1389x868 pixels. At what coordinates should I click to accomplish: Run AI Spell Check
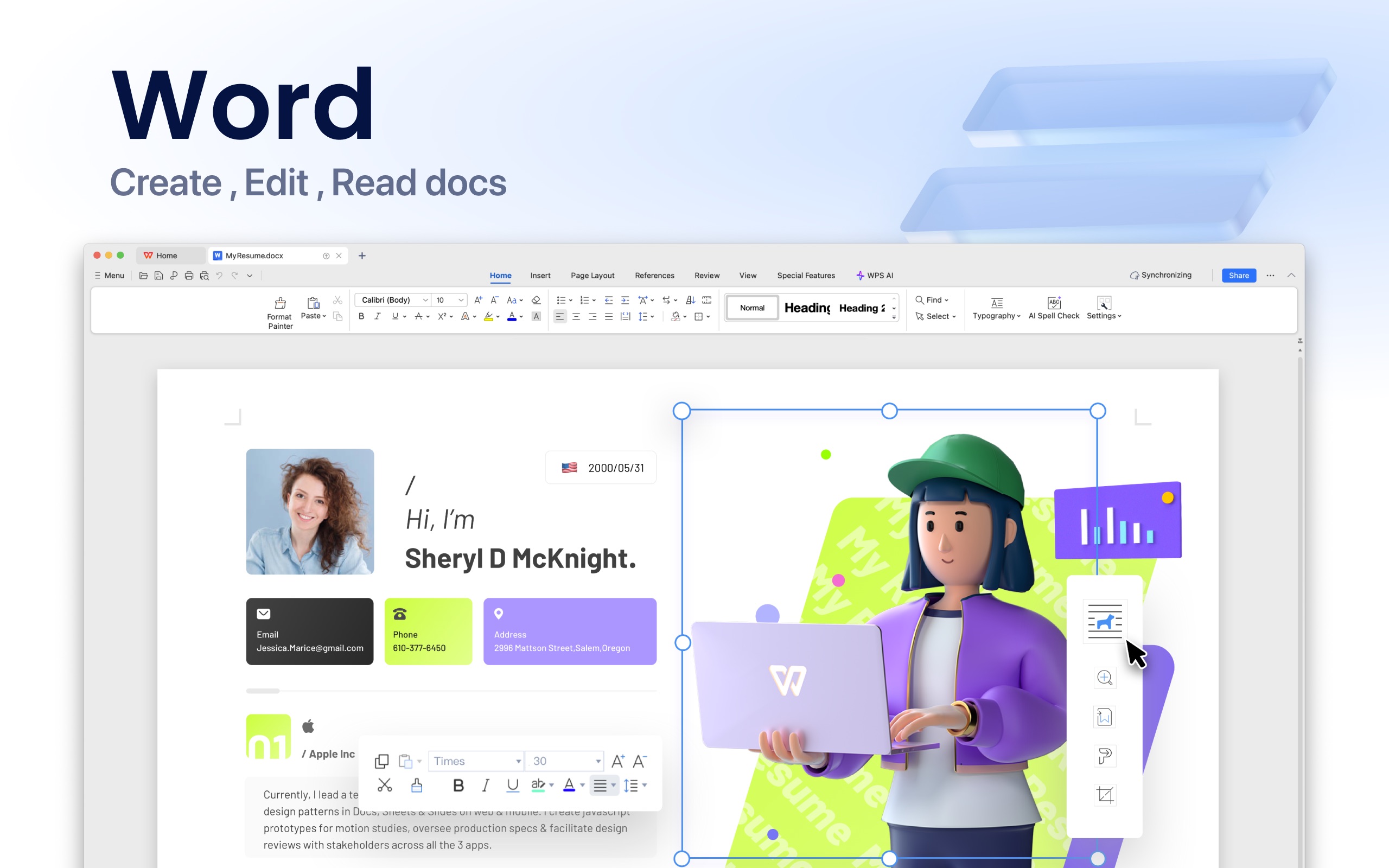(x=1054, y=308)
